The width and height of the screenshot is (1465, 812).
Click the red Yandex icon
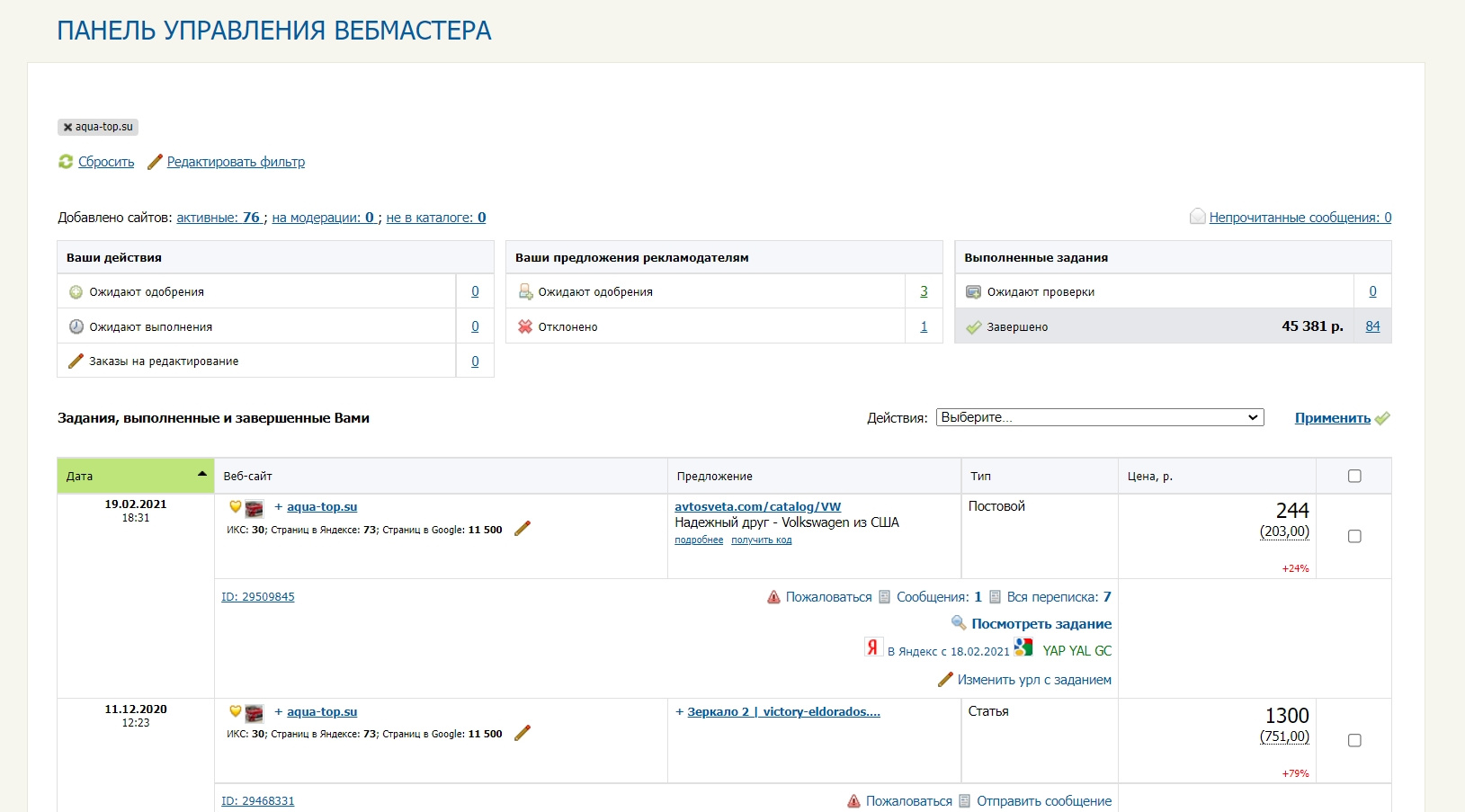click(872, 647)
